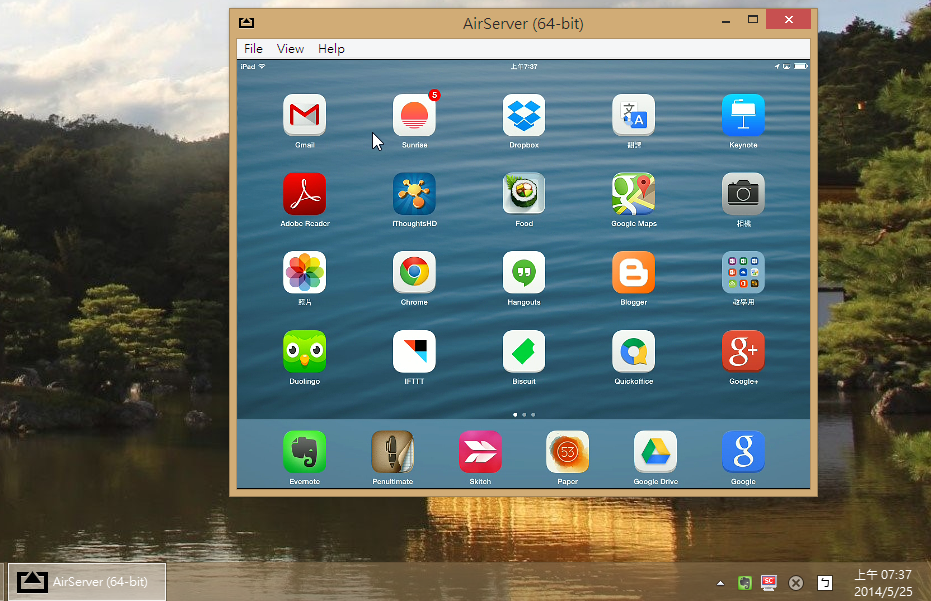Viewport: 931px width, 601px height.
Task: Launch iThoughtsHD mind map app
Action: (414, 194)
